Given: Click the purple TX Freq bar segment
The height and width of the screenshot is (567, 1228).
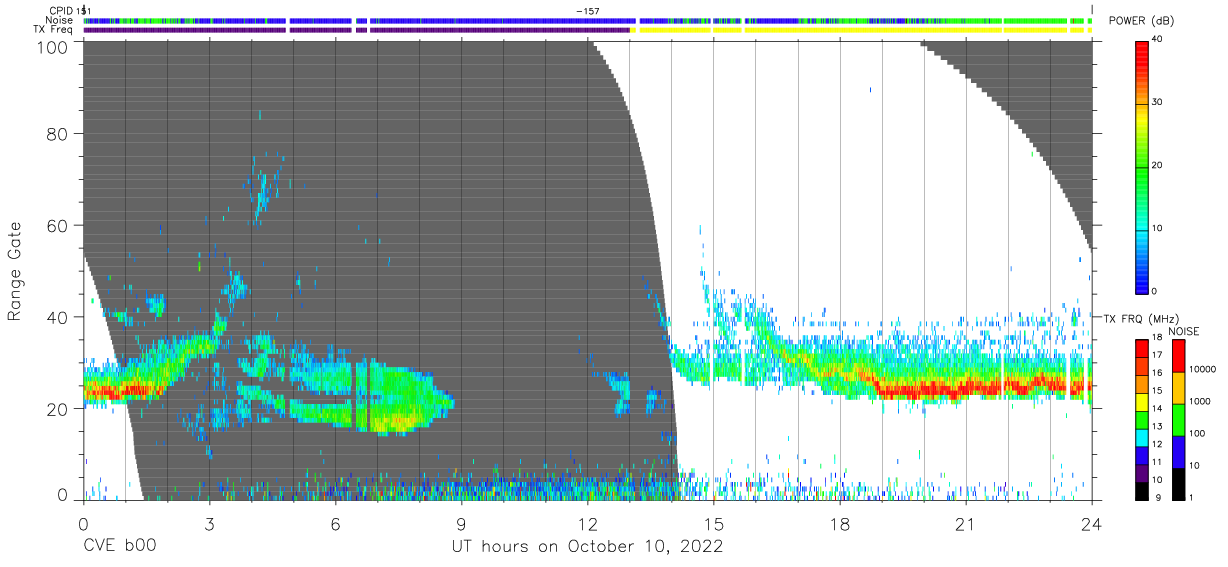Looking at the screenshot, I should coord(357,30).
